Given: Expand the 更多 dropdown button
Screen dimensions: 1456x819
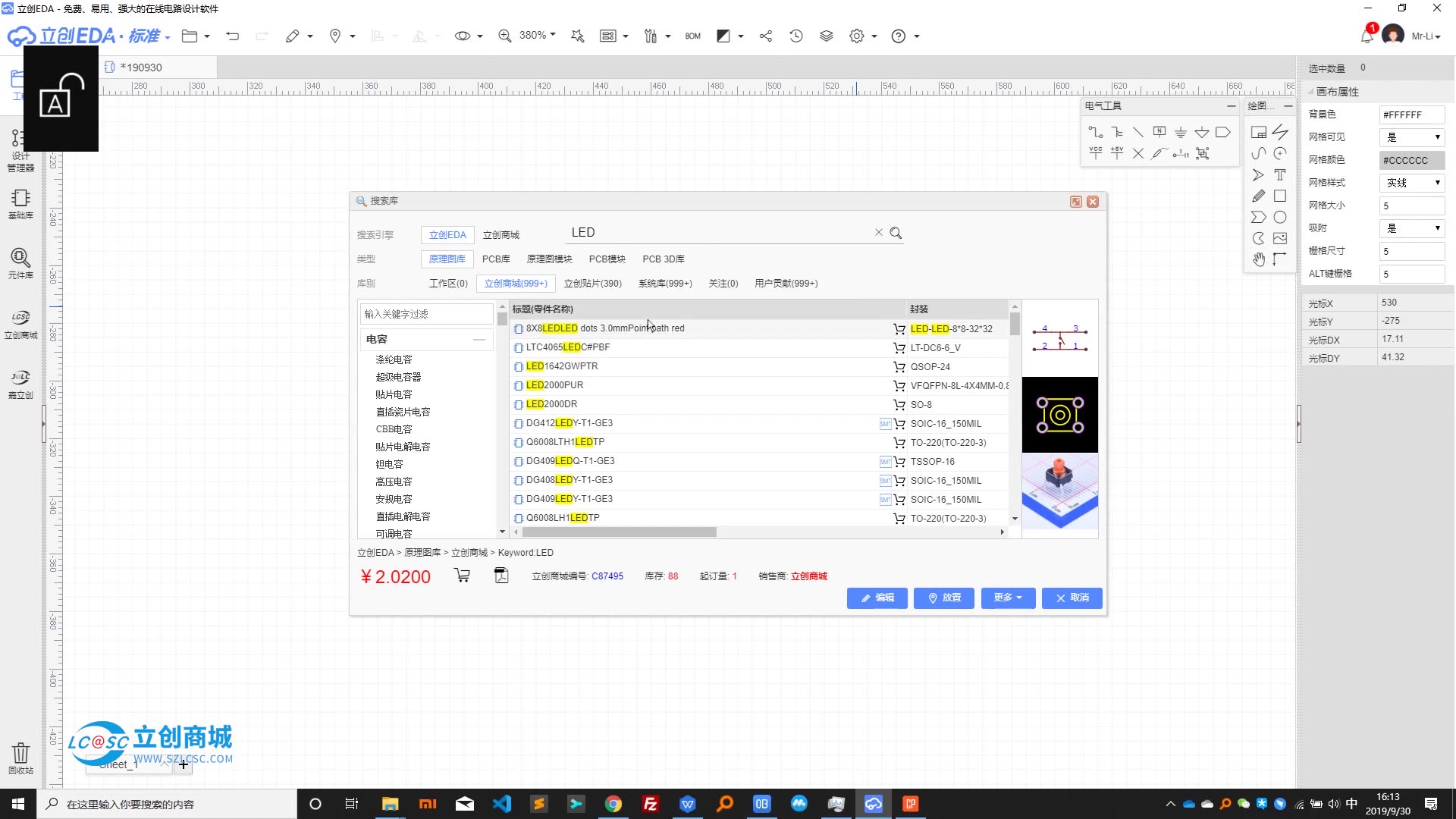Looking at the screenshot, I should pos(1008,598).
